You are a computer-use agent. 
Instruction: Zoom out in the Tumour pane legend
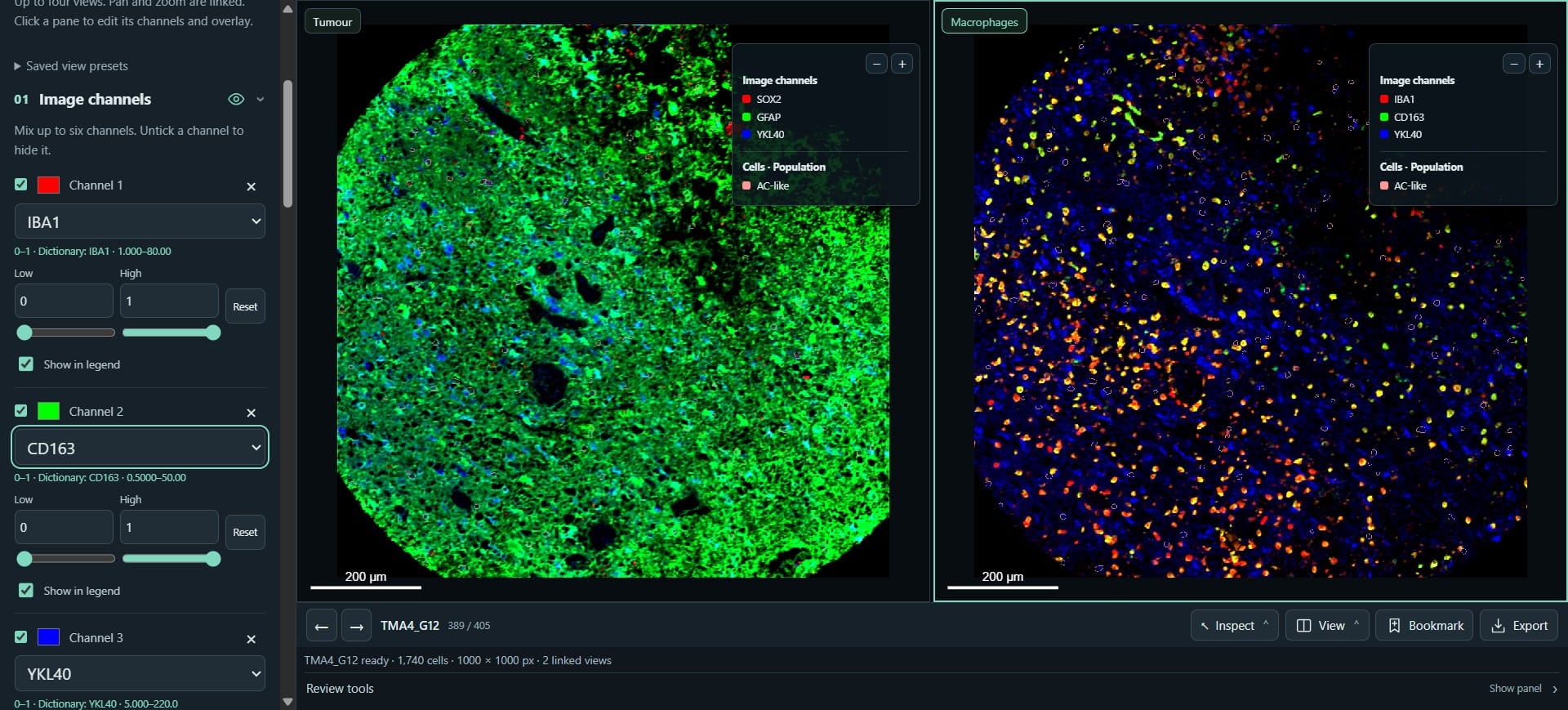pyautogui.click(x=876, y=64)
